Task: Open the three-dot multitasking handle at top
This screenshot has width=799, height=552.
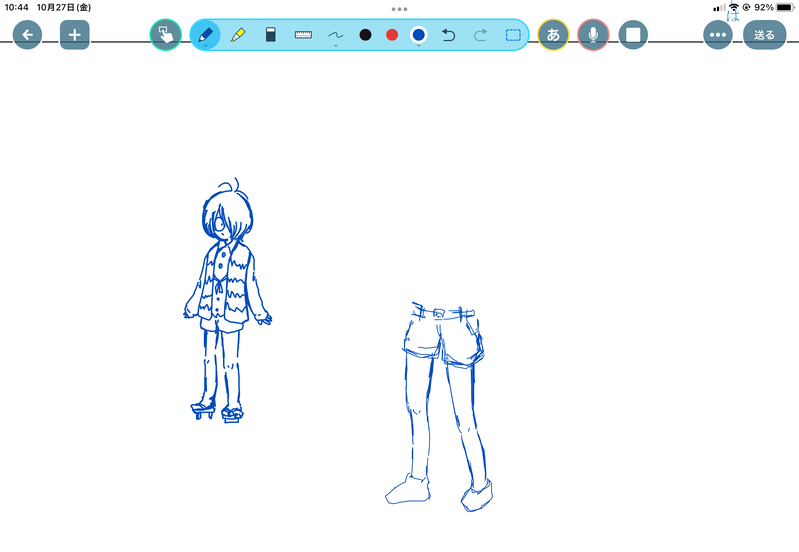Action: [400, 9]
